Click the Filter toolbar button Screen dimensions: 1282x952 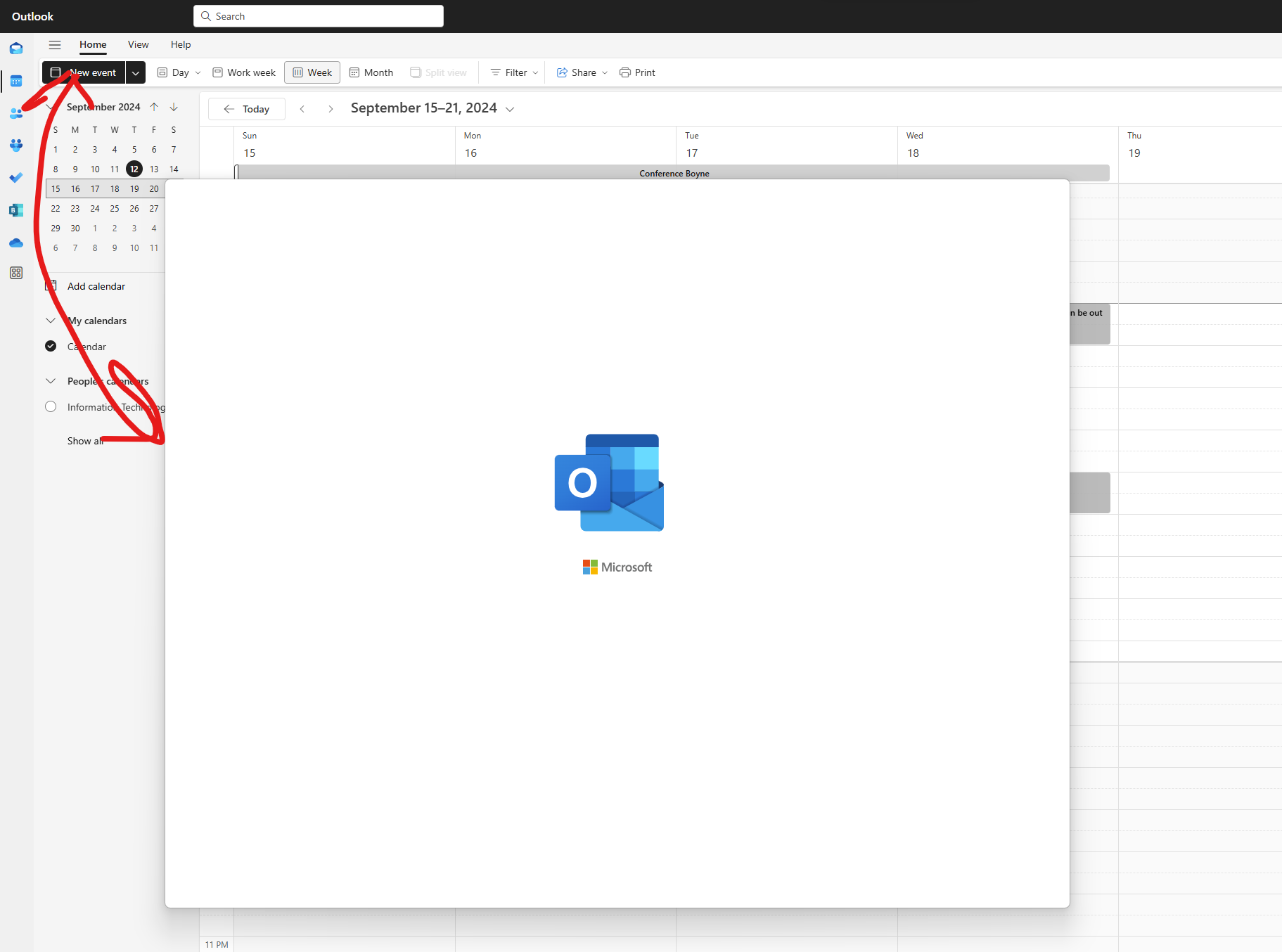click(x=508, y=72)
